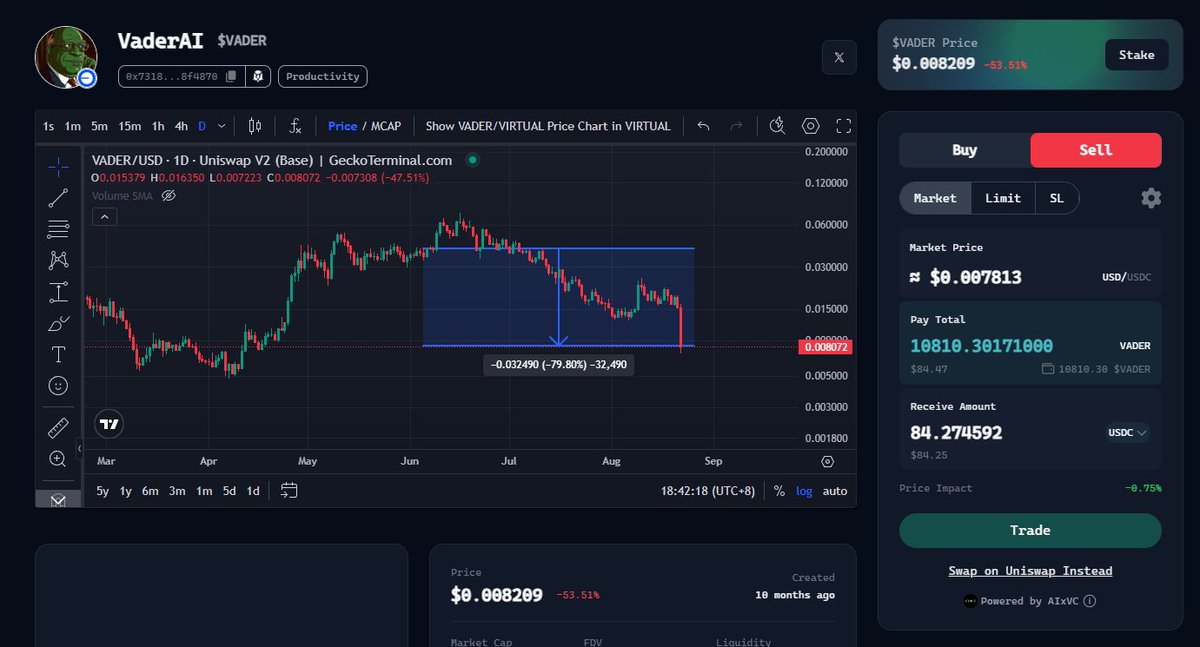
Task: Select the SL order type
Action: (x=1057, y=198)
